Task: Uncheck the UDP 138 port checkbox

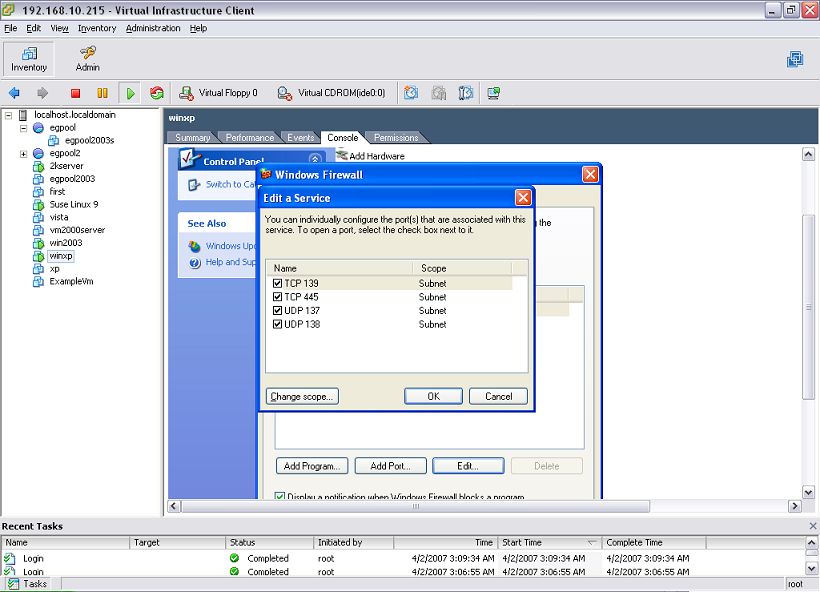Action: tap(278, 324)
